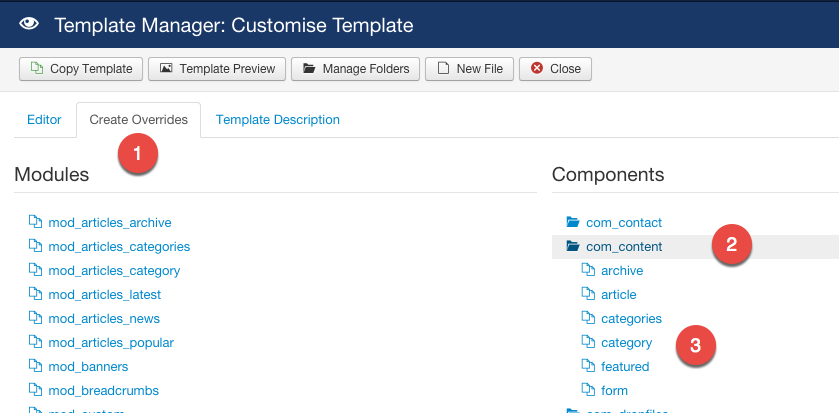
Task: Click the copy icon beside mod_articles_category
Action: [x=35, y=270]
